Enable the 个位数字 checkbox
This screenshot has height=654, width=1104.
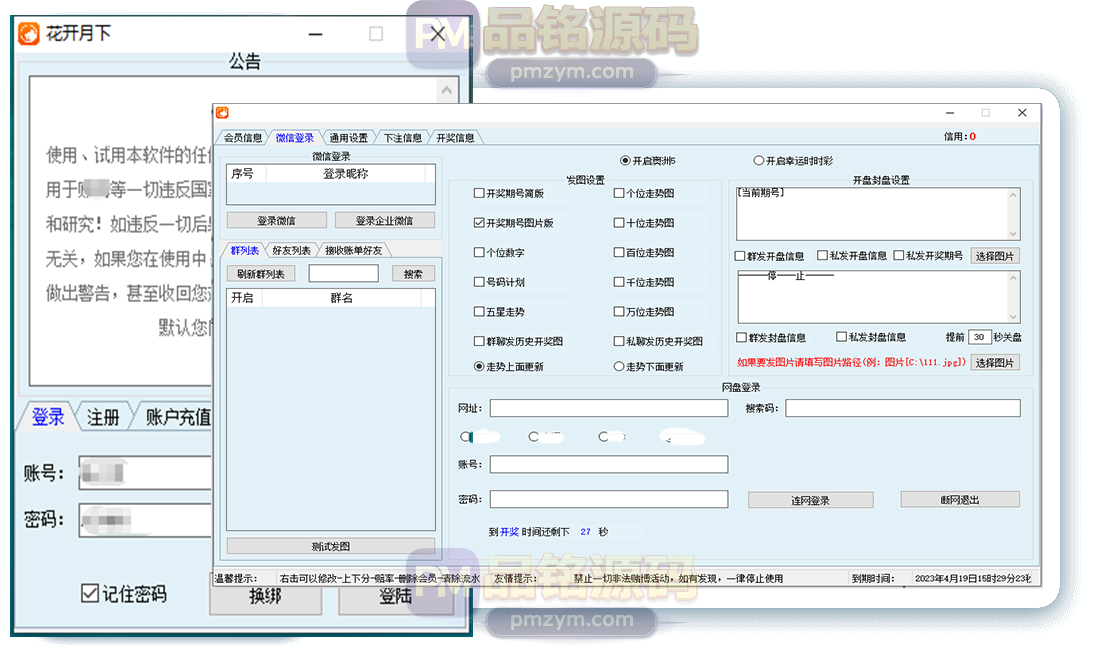[x=479, y=252]
